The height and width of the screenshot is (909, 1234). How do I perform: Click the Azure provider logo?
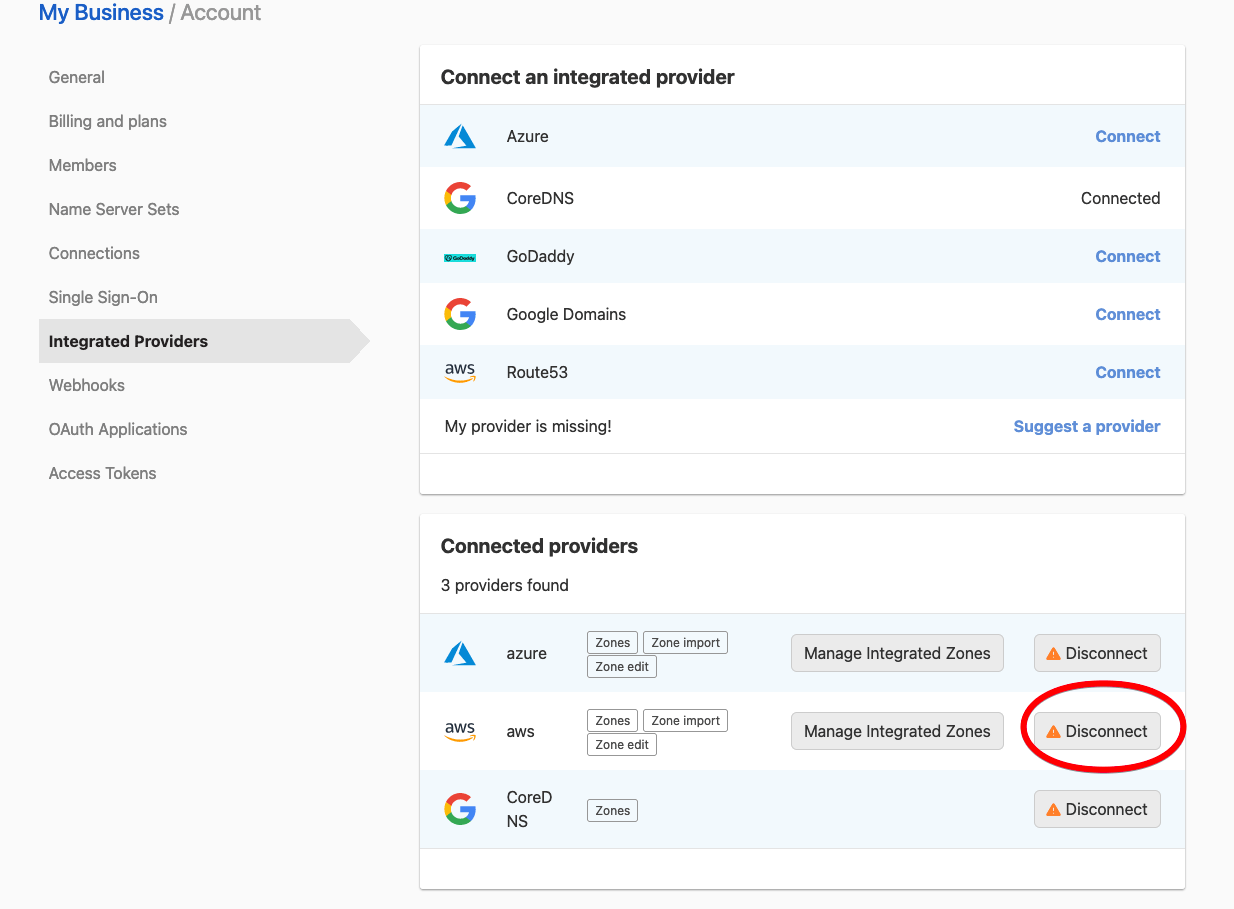(x=460, y=136)
